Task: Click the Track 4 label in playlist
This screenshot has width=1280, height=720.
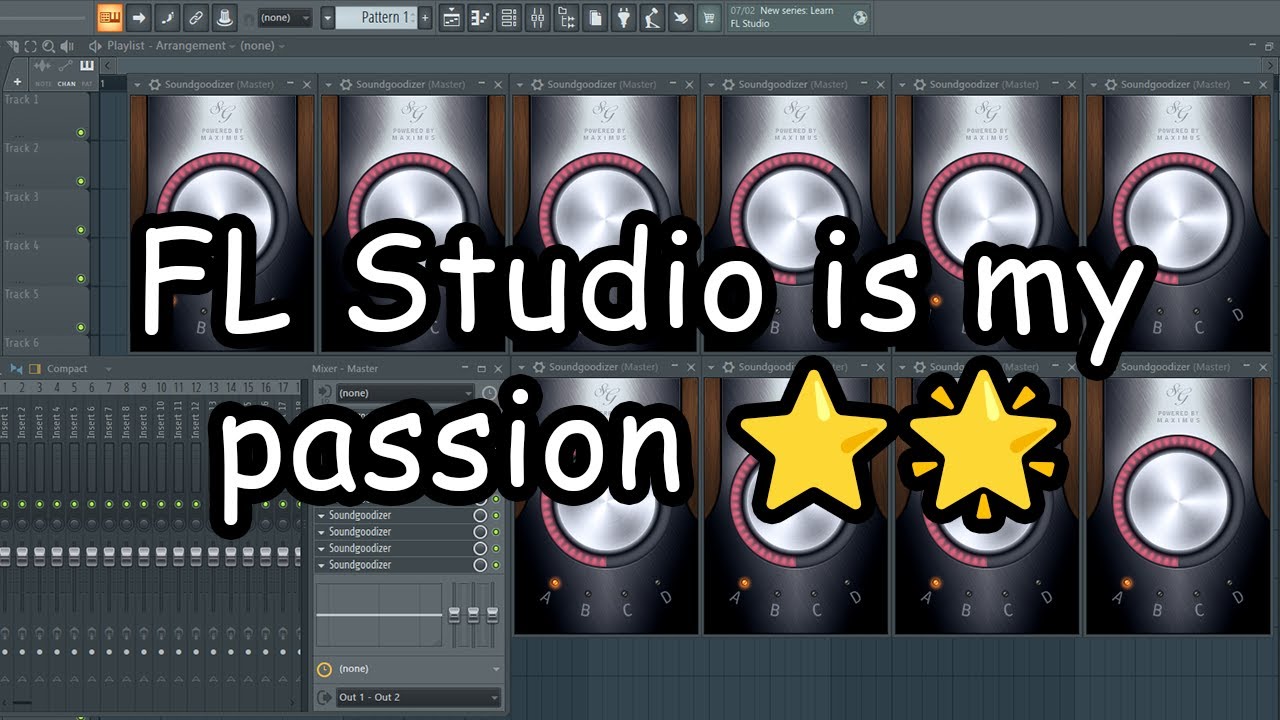Action: pos(22,245)
